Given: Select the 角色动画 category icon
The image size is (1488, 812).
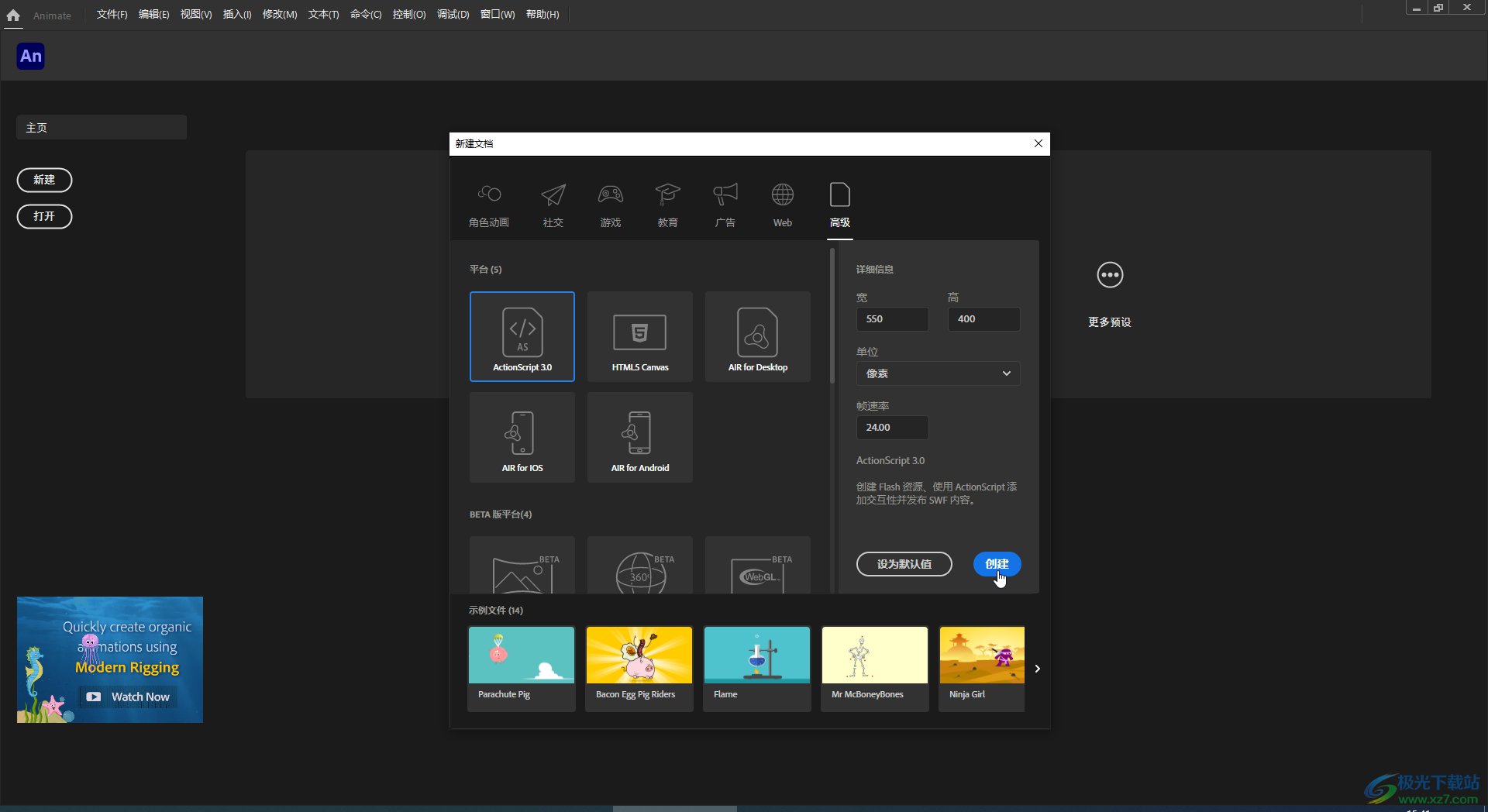Looking at the screenshot, I should tap(489, 194).
